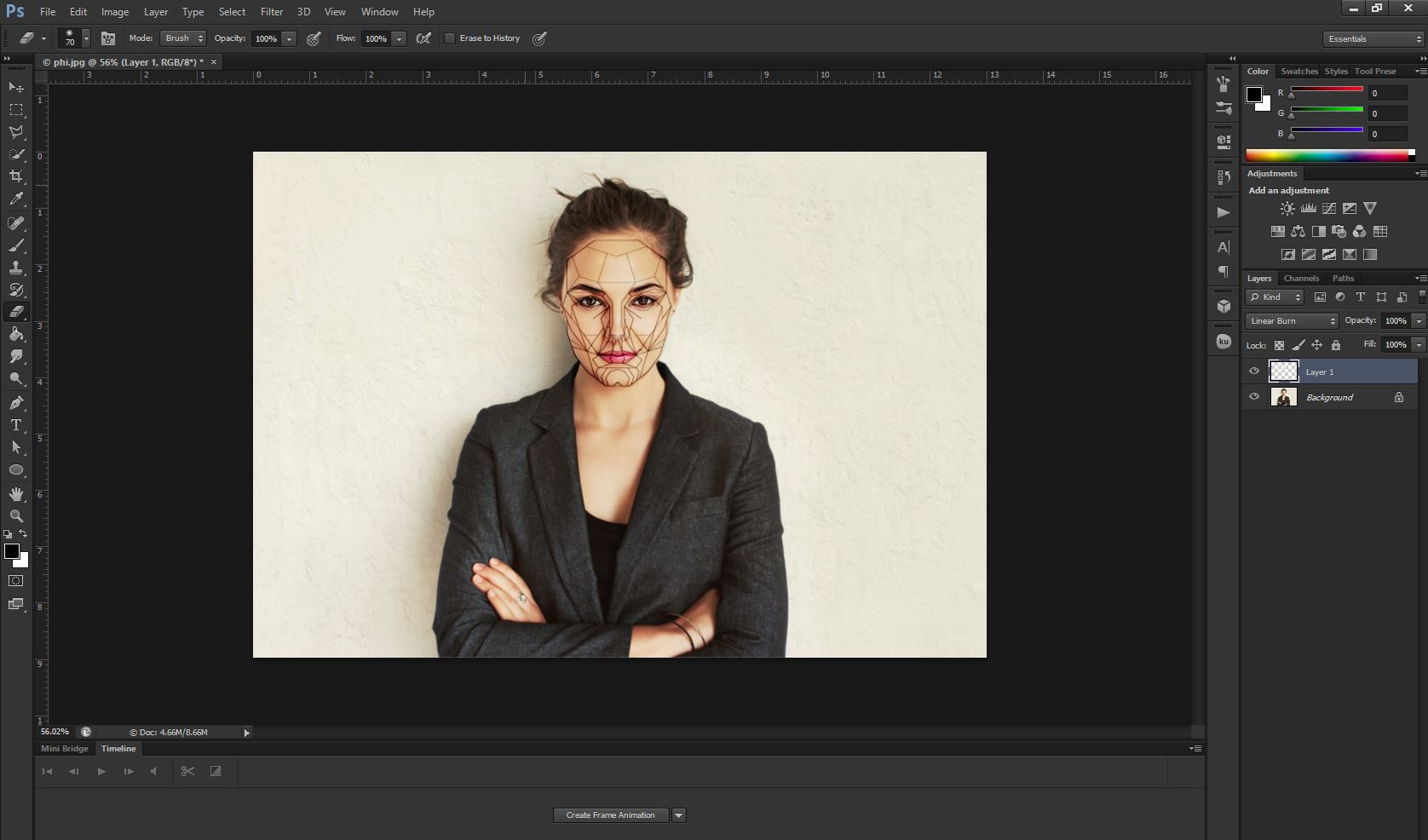This screenshot has width=1428, height=840.
Task: Grab the Hand tool
Action: pyautogui.click(x=15, y=493)
